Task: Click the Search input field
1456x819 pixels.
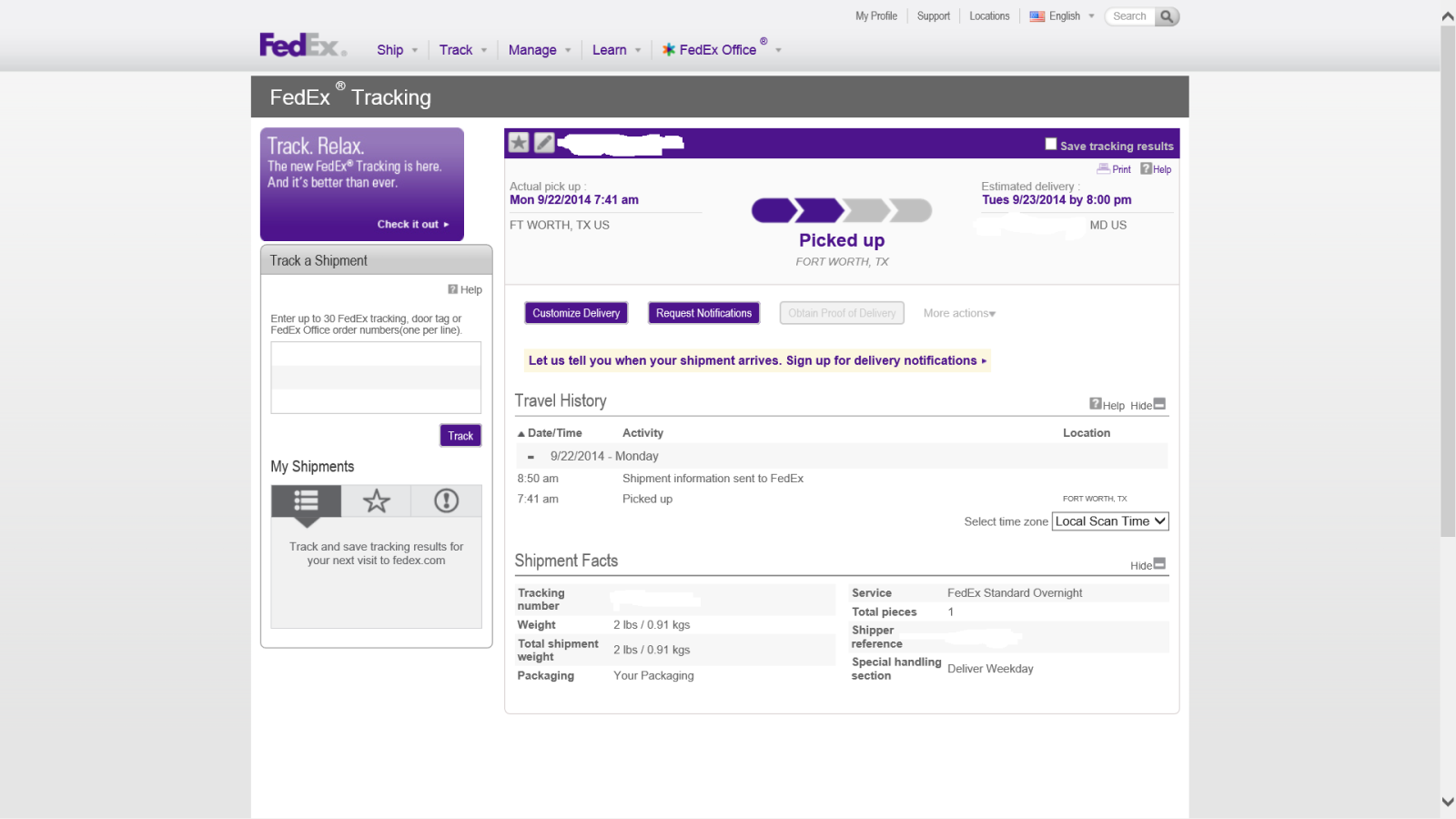Action: tap(1130, 16)
